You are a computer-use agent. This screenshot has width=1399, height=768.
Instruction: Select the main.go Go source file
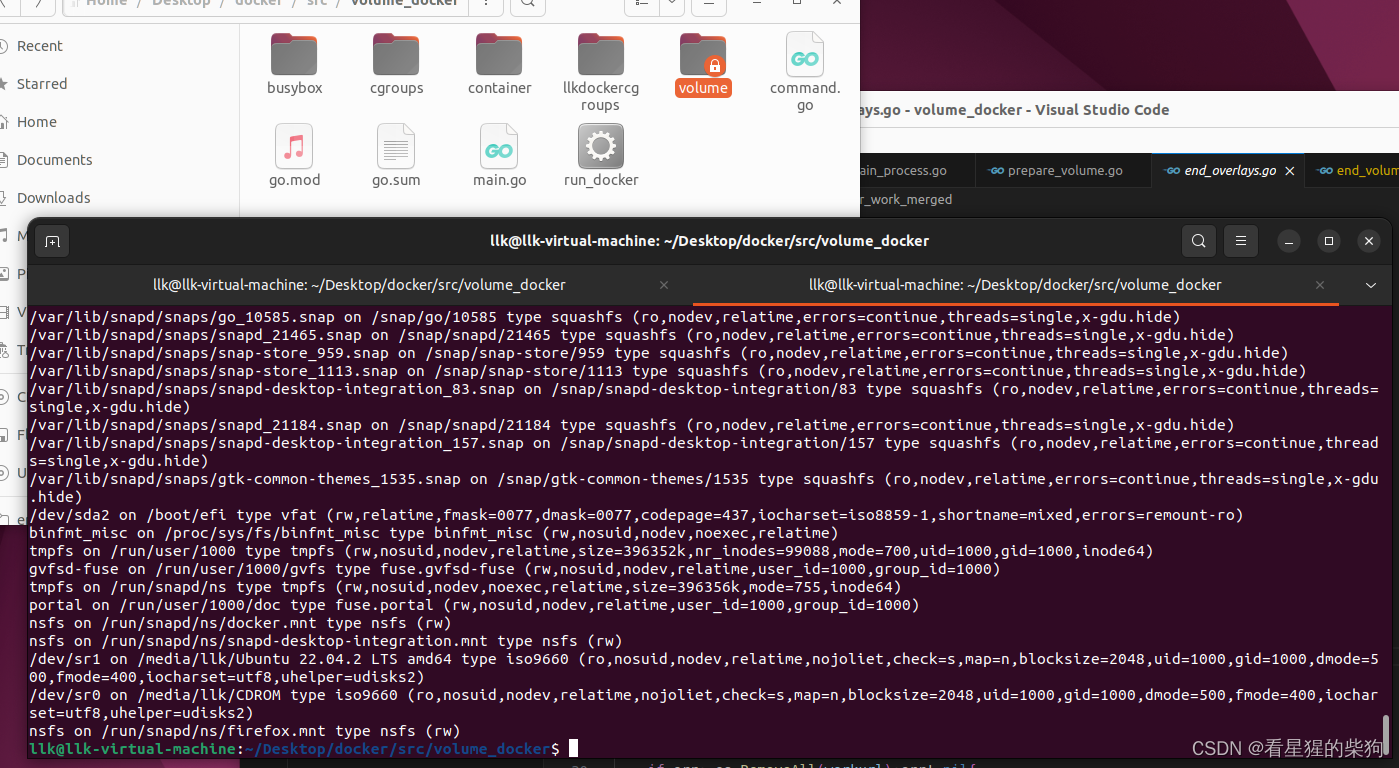tap(499, 156)
